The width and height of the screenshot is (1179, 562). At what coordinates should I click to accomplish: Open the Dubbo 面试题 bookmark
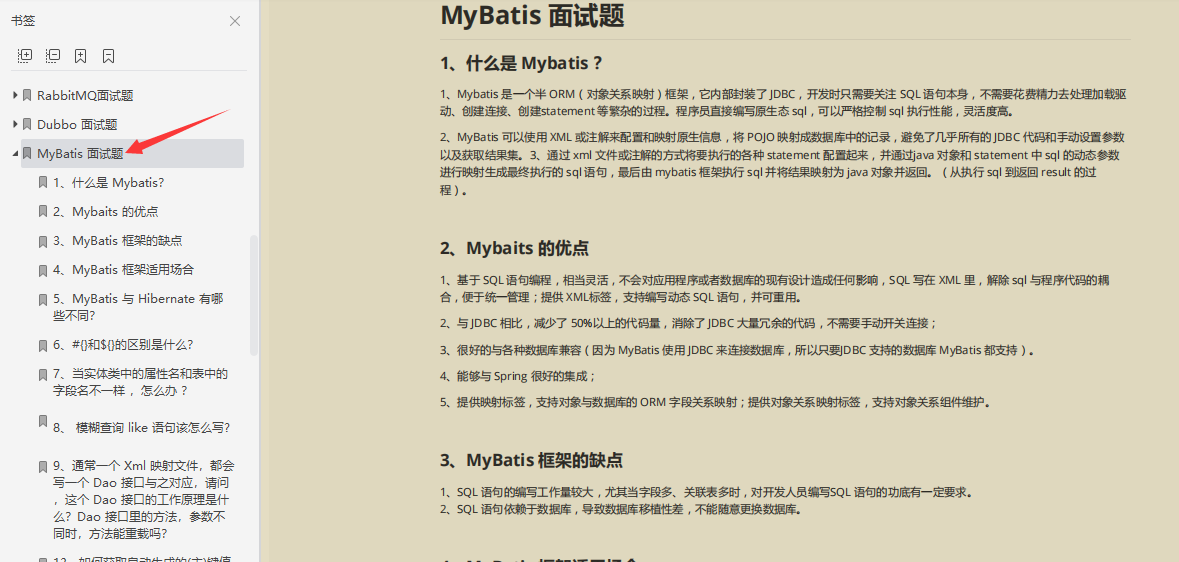click(x=77, y=124)
